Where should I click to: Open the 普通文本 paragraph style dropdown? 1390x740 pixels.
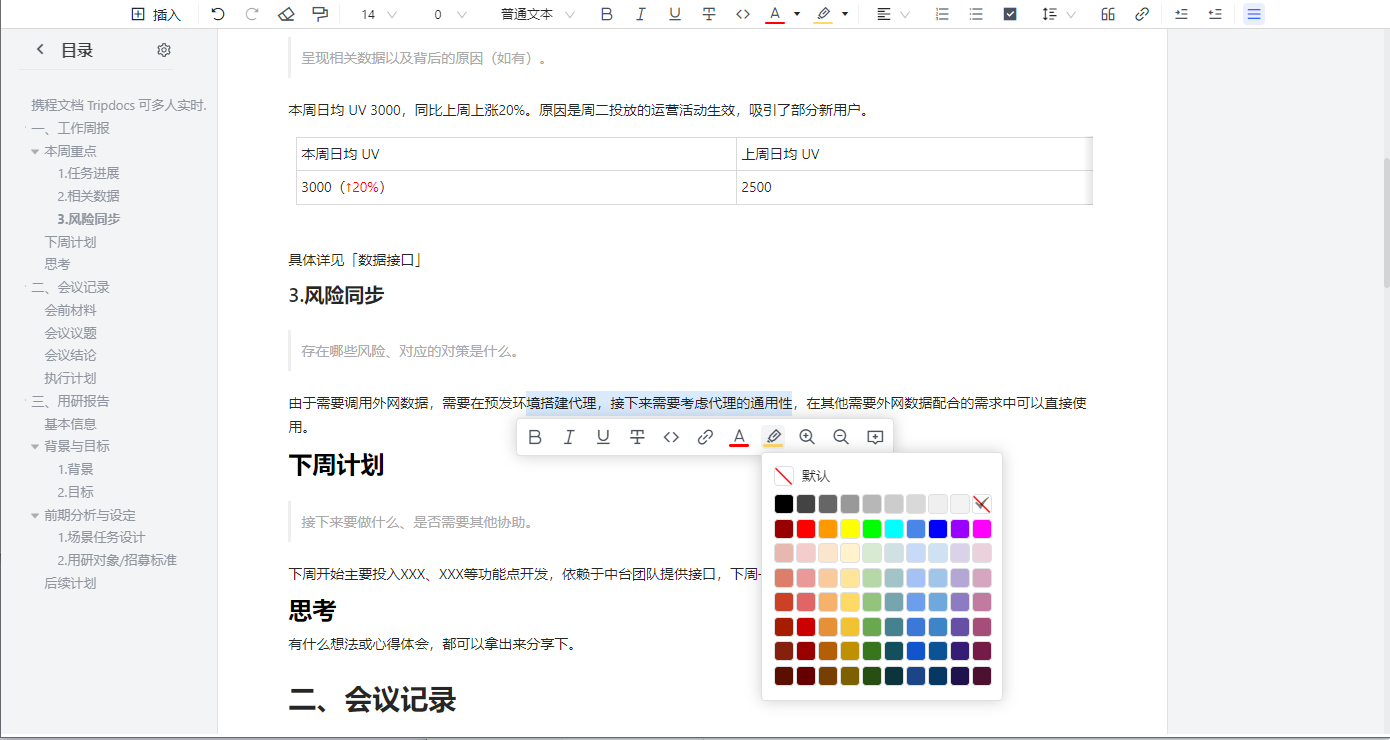click(x=538, y=14)
